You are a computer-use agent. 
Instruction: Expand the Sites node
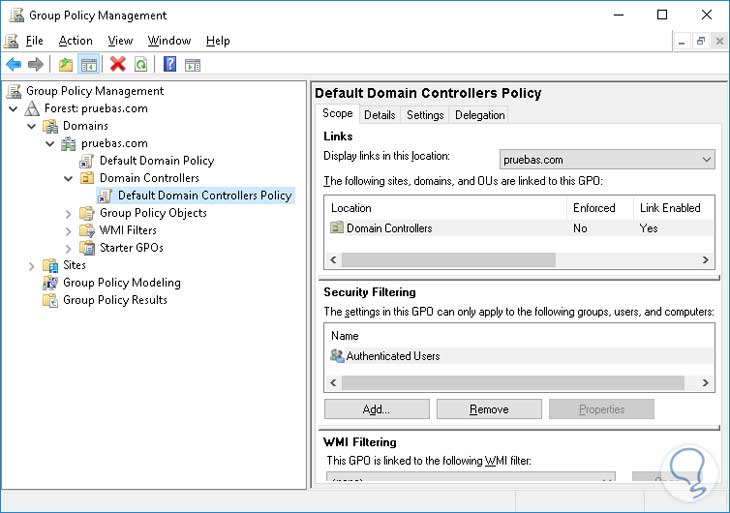coord(32,266)
